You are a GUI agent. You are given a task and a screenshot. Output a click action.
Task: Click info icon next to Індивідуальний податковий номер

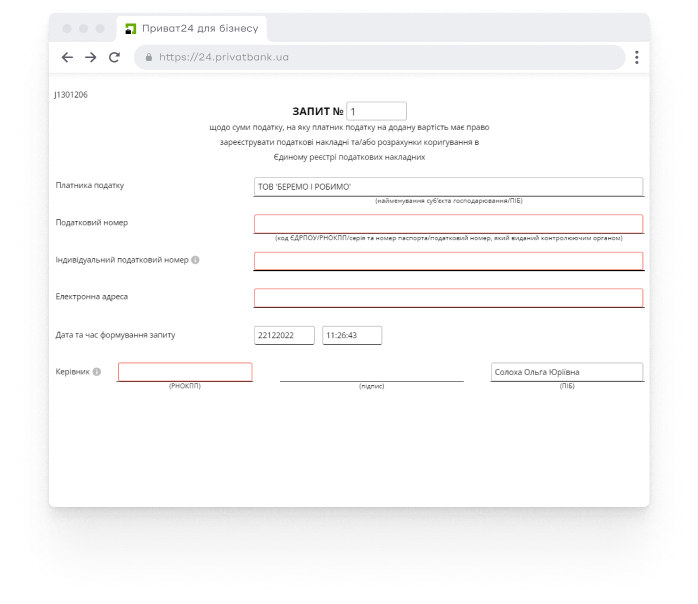click(195, 260)
